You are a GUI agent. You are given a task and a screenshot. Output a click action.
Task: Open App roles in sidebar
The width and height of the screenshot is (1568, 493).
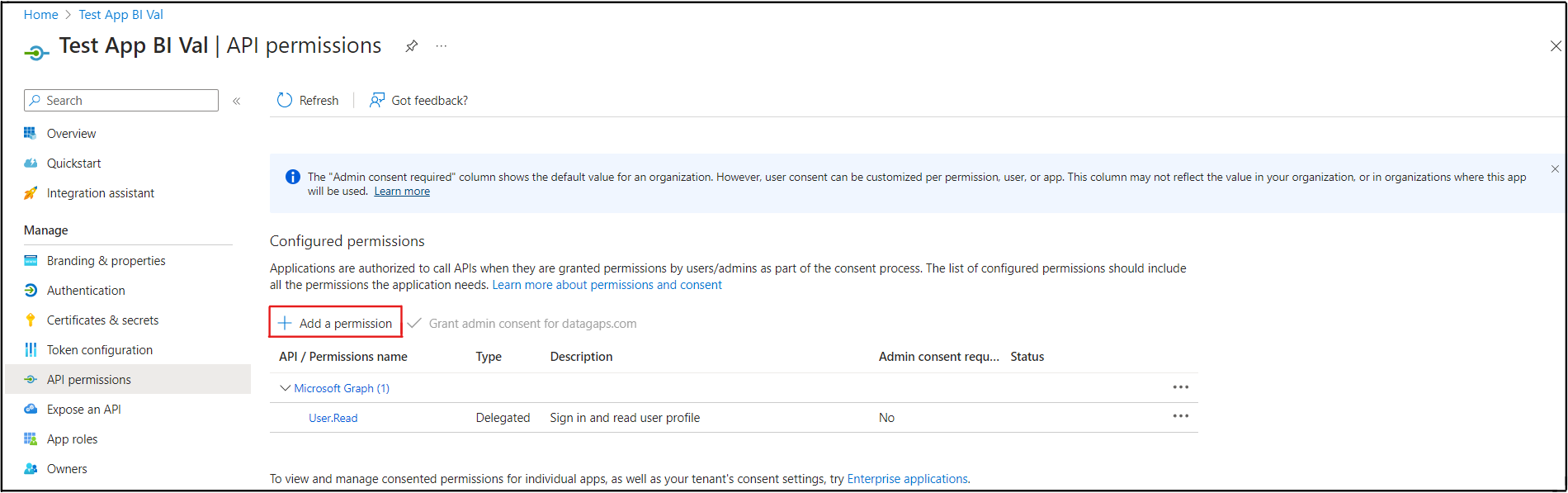coord(72,439)
